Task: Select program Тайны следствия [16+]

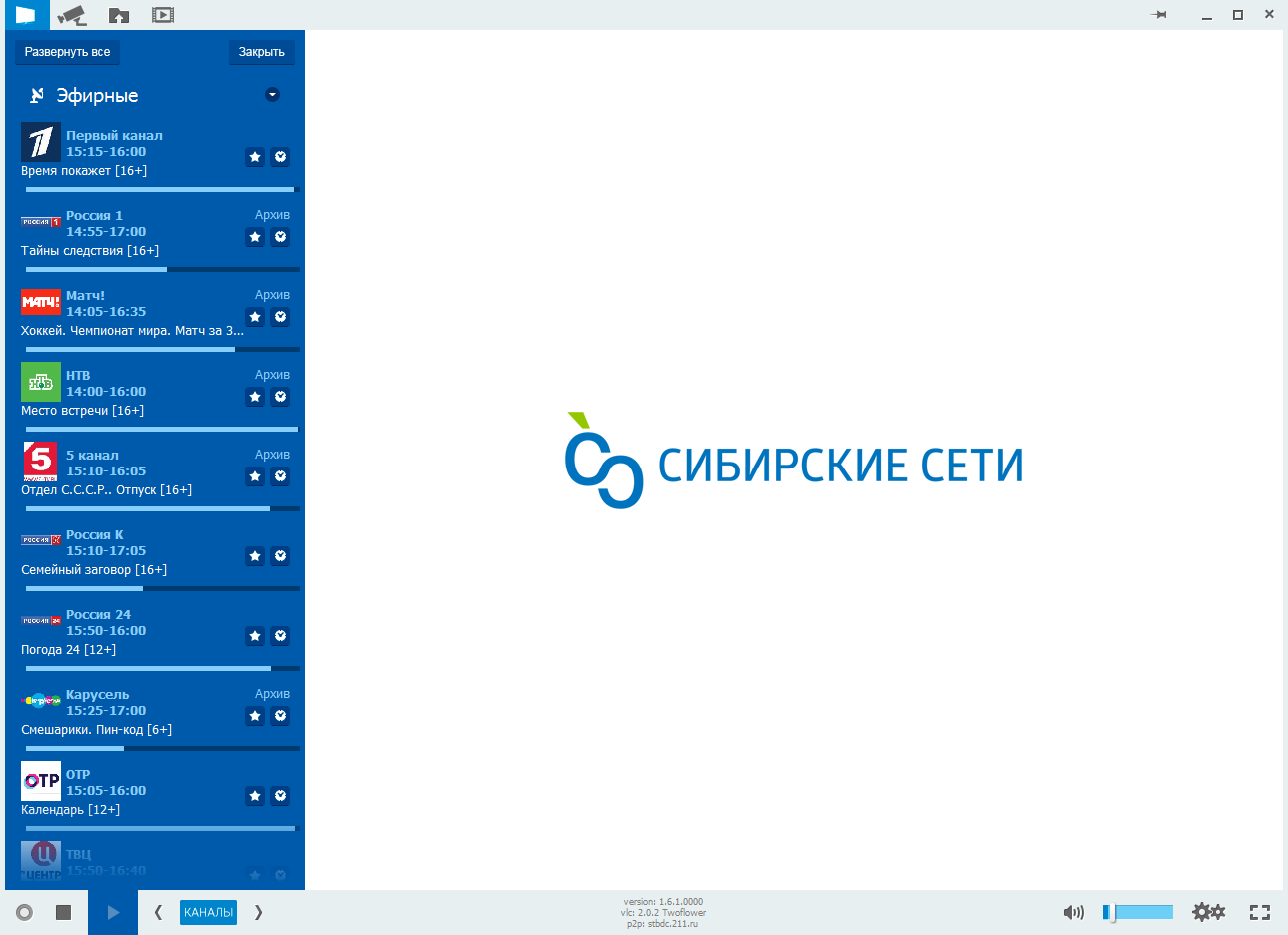Action: (x=90, y=251)
